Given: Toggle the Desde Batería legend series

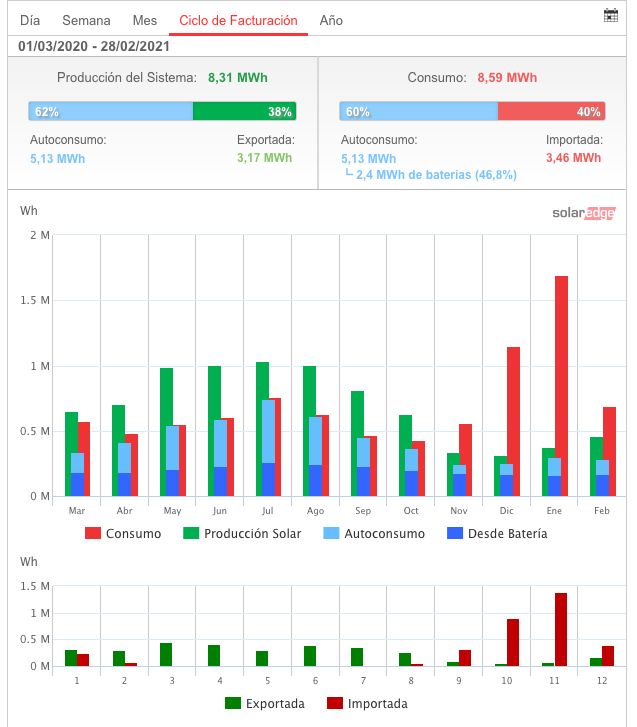Looking at the screenshot, I should [497, 533].
